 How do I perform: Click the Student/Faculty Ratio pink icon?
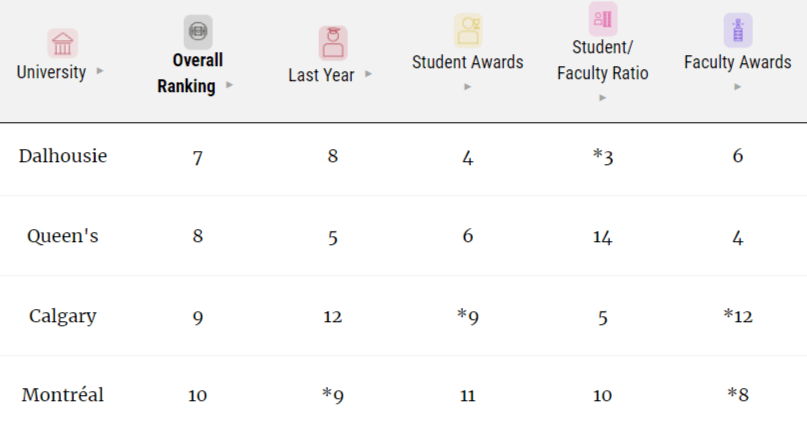(x=603, y=19)
